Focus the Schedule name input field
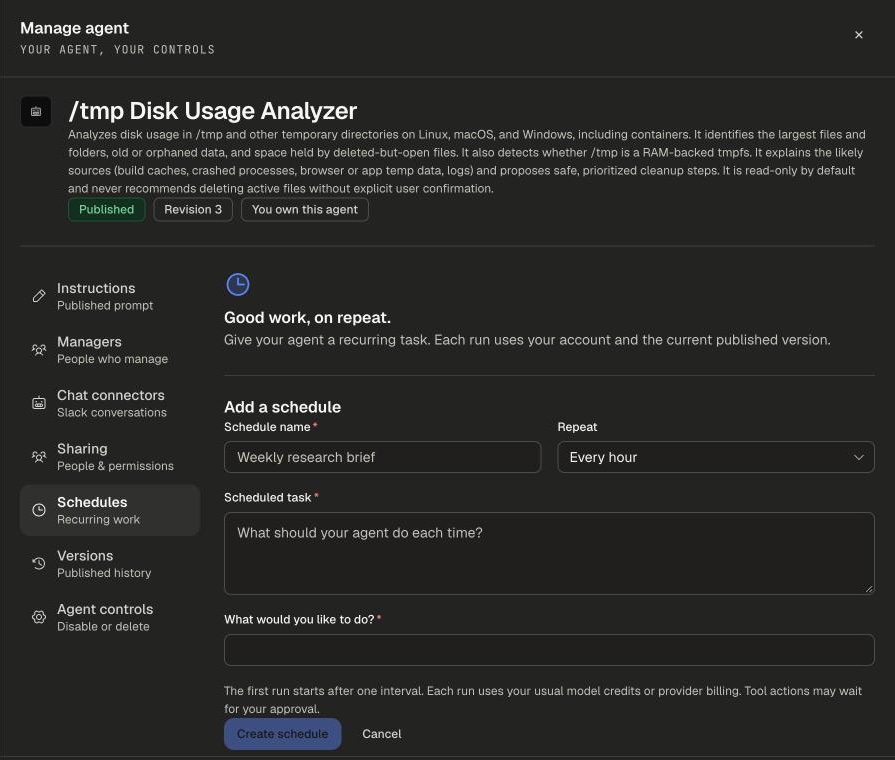Image resolution: width=895 pixels, height=760 pixels. click(x=382, y=457)
